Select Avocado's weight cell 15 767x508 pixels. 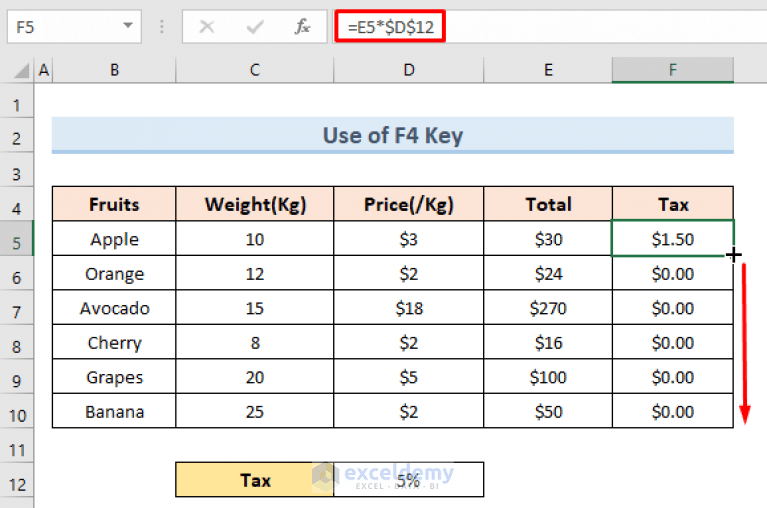(x=254, y=308)
